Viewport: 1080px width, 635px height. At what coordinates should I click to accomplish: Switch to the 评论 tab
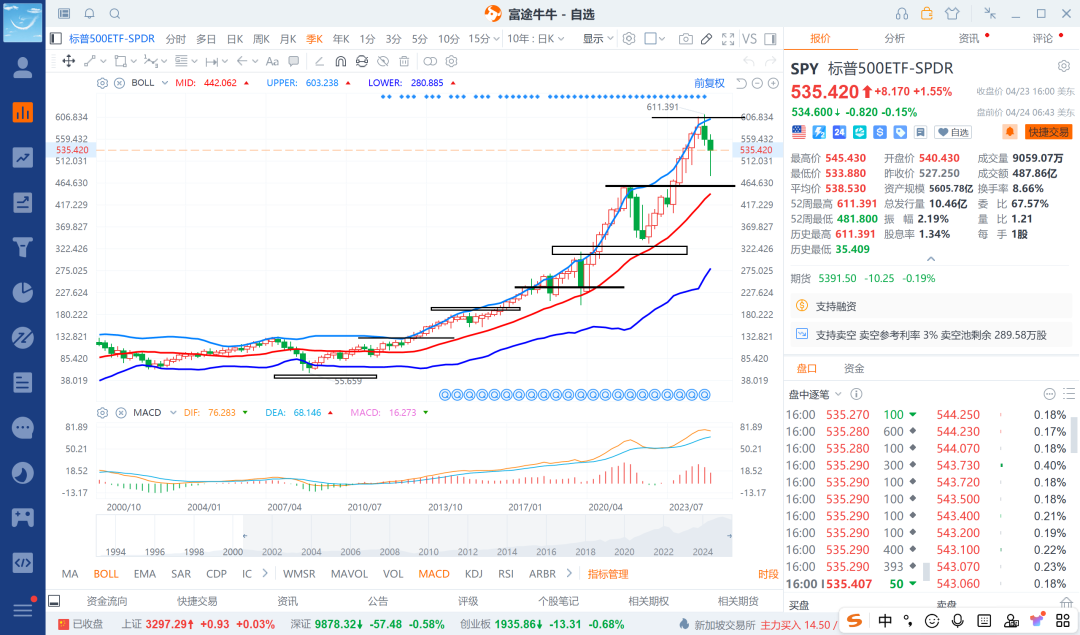point(1043,39)
